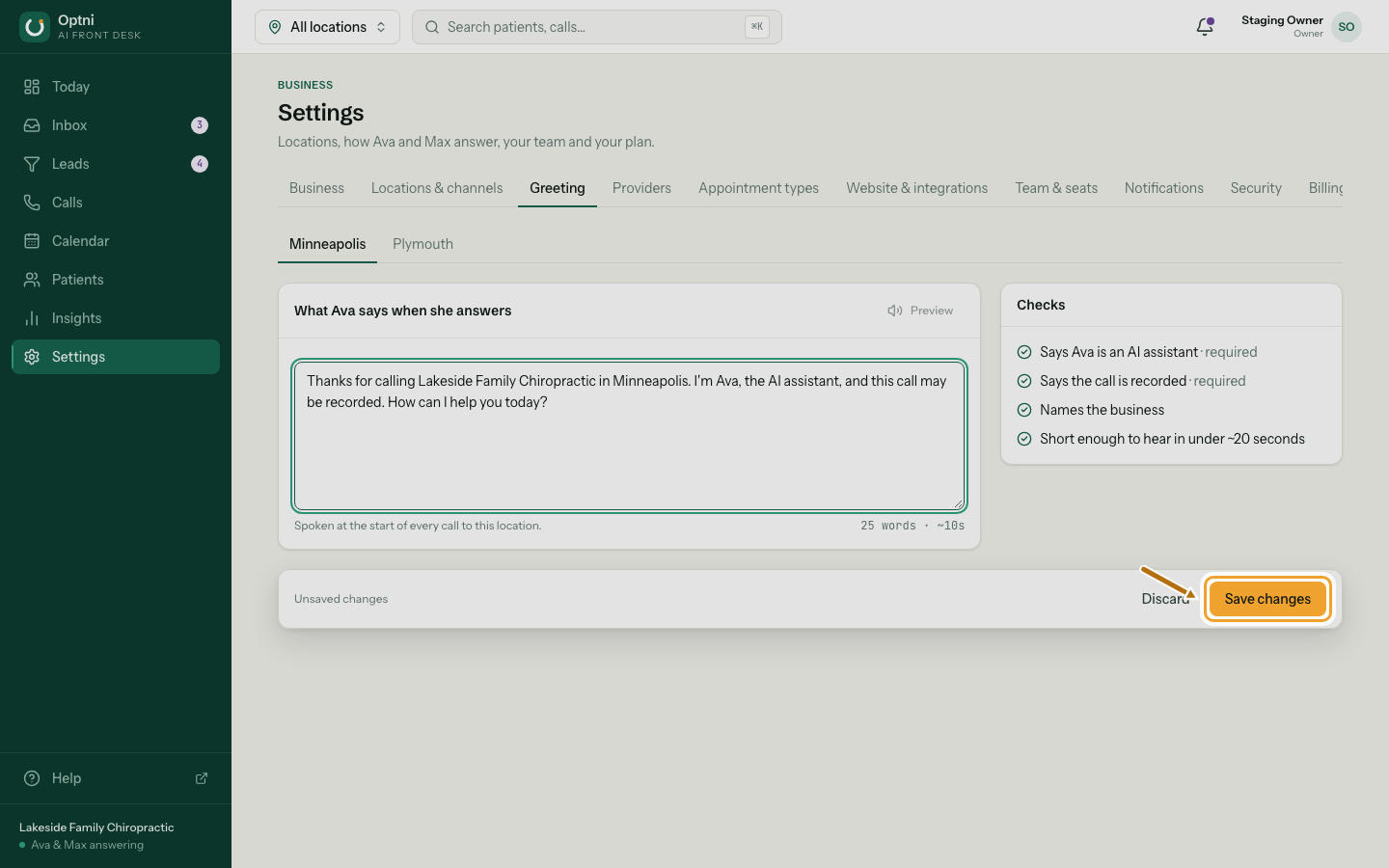Click the Patients people icon
This screenshot has height=868, width=1389.
click(x=32, y=280)
